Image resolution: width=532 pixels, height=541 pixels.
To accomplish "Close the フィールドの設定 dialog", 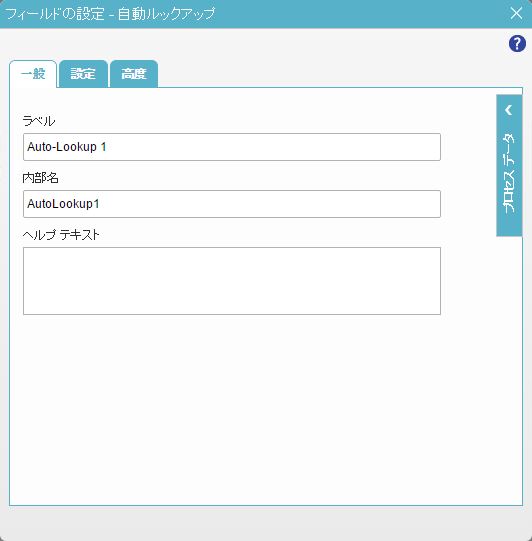I will pos(516,13).
